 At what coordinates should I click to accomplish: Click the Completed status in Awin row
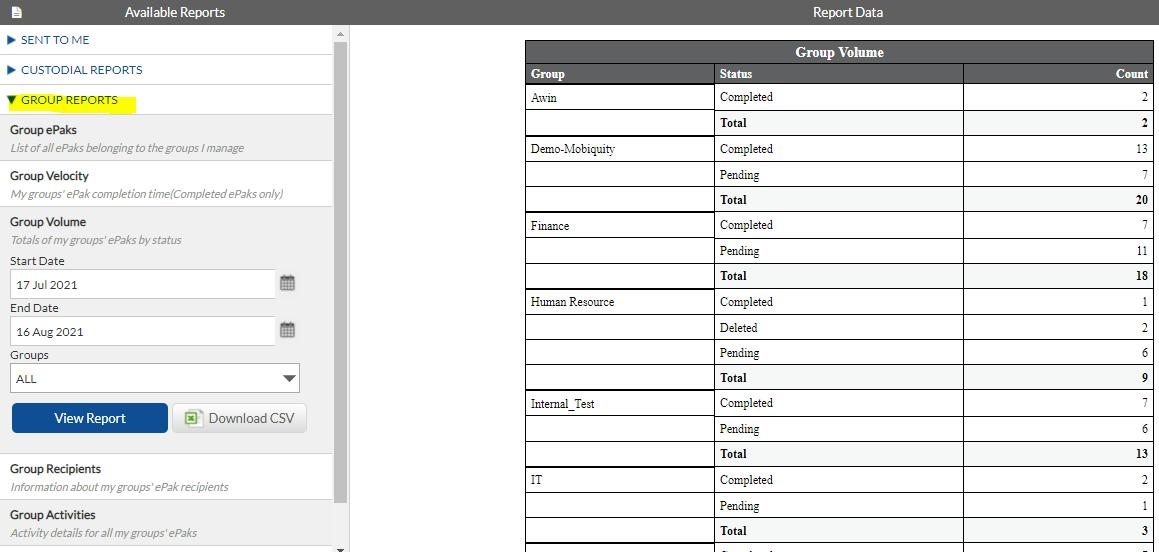tap(839, 97)
